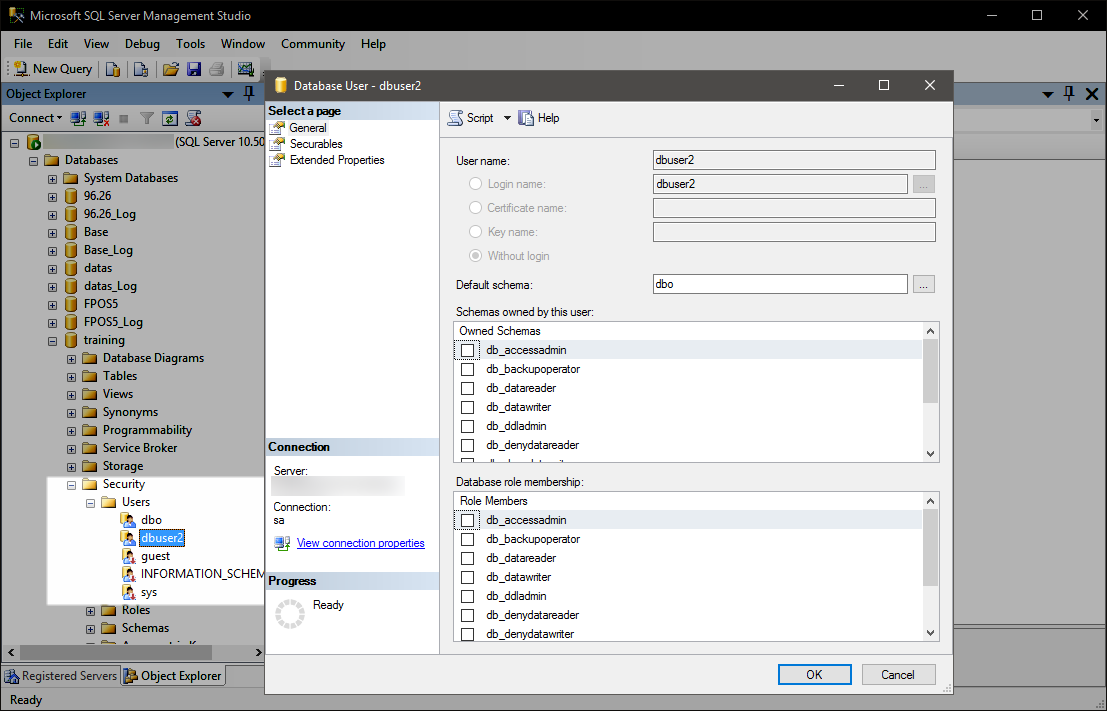The image size is (1107, 711).
Task: Open the Edit menu
Action: 58,44
